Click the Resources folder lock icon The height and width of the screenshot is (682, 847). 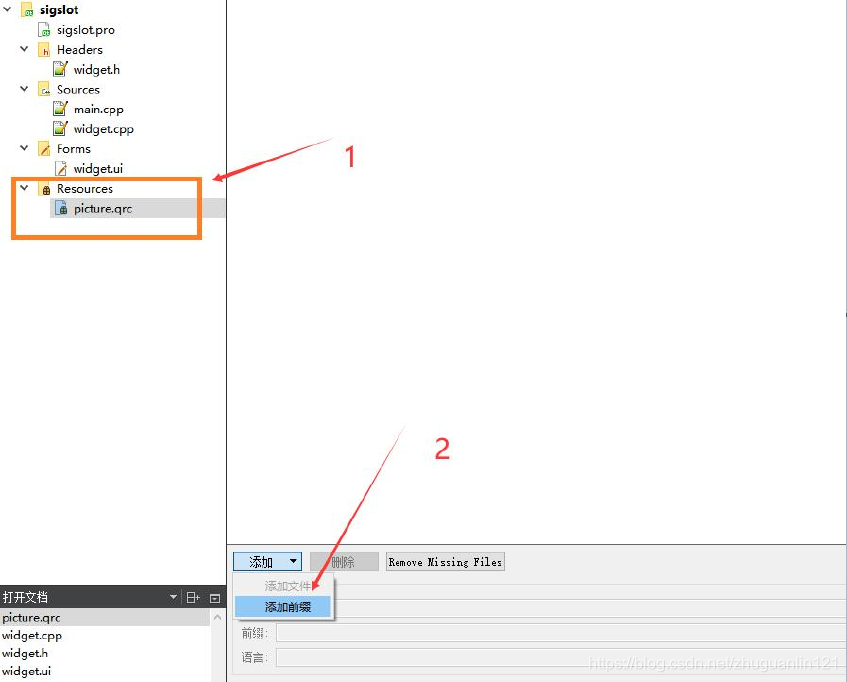coord(45,188)
